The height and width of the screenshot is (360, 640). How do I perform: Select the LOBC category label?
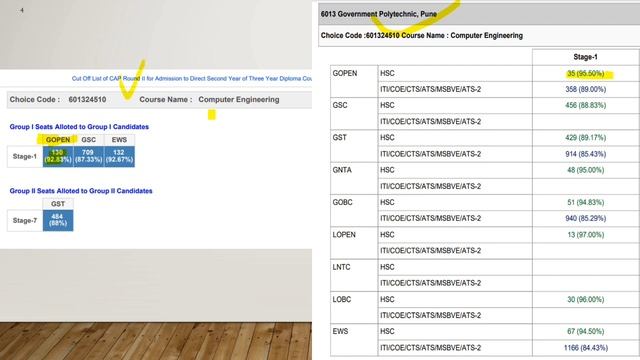342,299
